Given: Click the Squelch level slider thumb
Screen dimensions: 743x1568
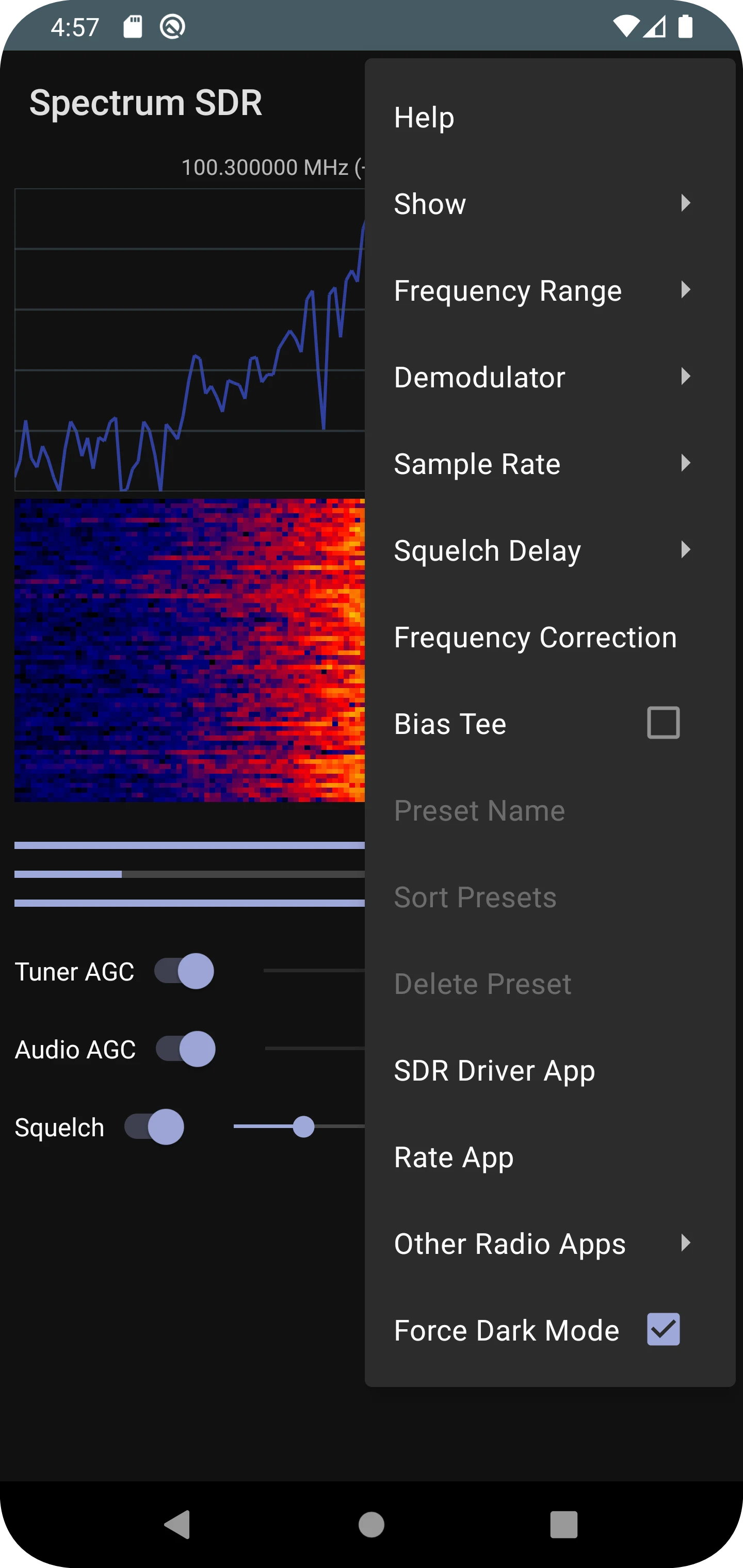Looking at the screenshot, I should tap(303, 1126).
